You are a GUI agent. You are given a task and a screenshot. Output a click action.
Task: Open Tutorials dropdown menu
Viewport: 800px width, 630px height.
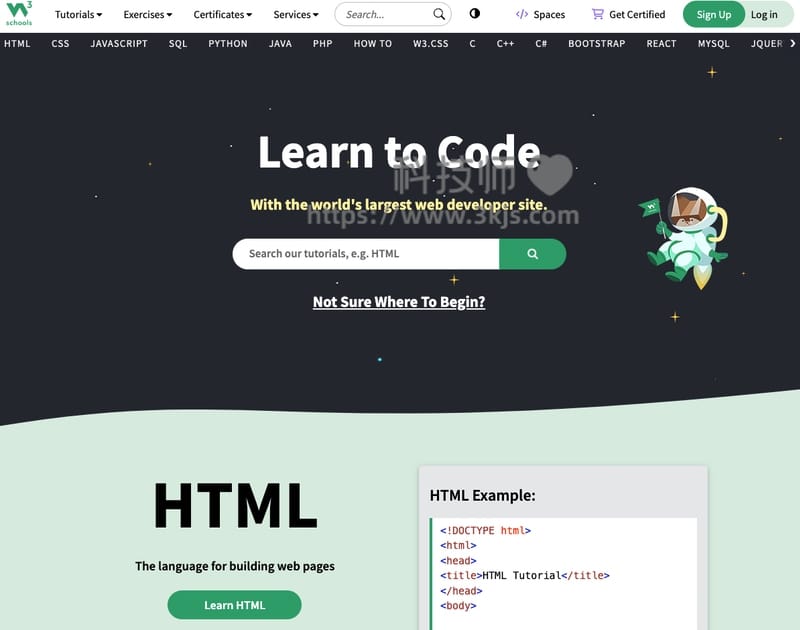coord(78,15)
